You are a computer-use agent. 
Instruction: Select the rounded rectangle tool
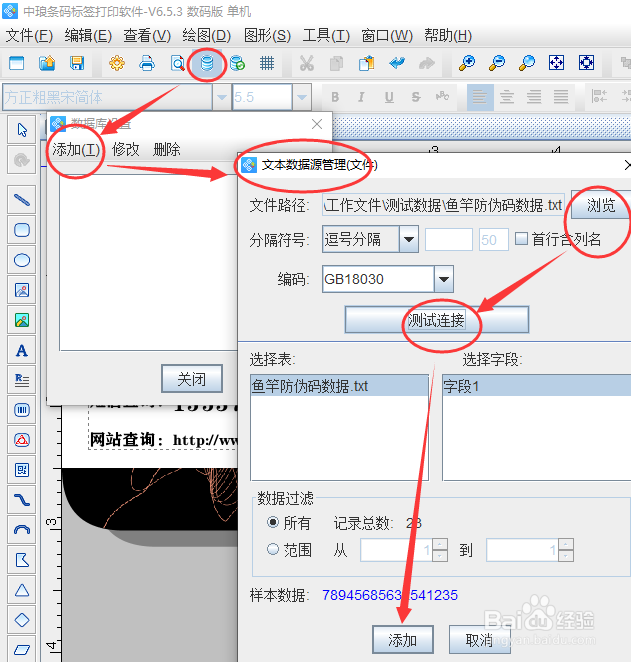pyautogui.click(x=22, y=230)
